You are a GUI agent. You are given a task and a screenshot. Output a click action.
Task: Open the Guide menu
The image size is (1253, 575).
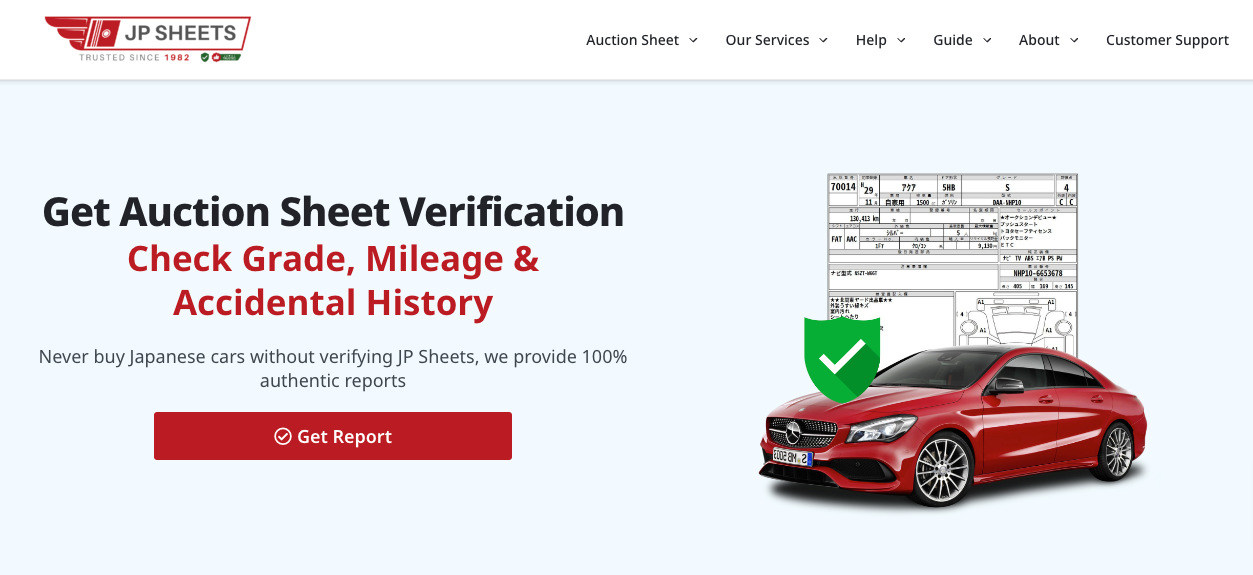(x=953, y=40)
